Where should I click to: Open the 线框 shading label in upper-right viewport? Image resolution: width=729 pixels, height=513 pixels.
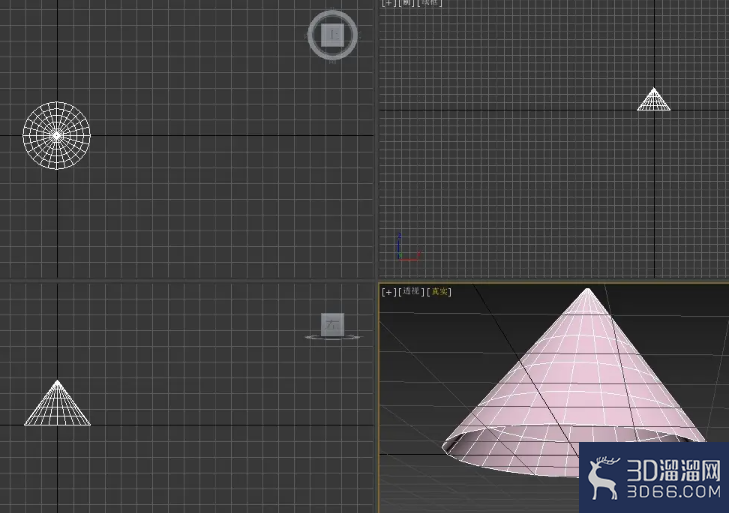click(429, 2)
